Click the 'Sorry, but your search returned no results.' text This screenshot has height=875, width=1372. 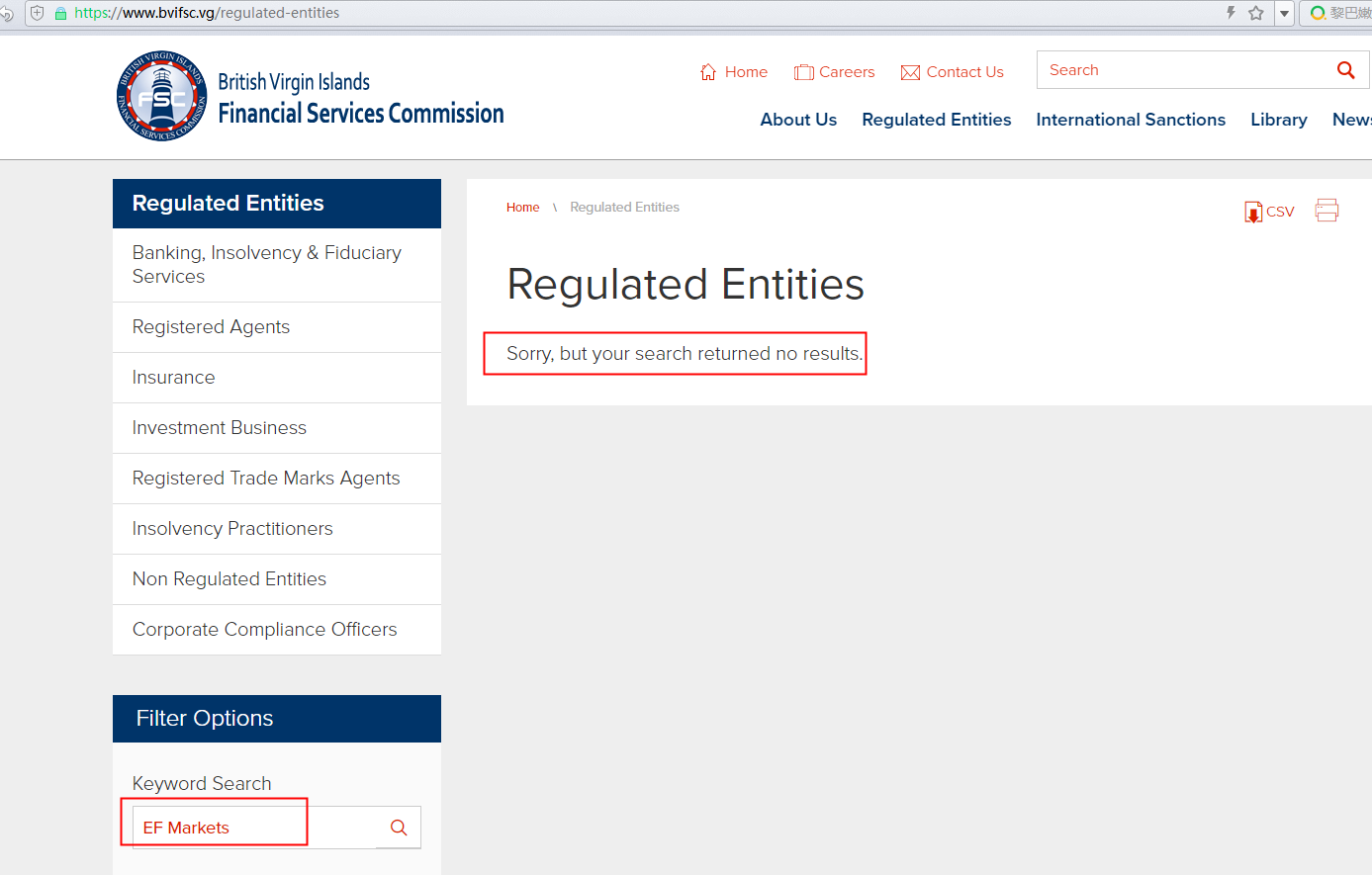685,354
